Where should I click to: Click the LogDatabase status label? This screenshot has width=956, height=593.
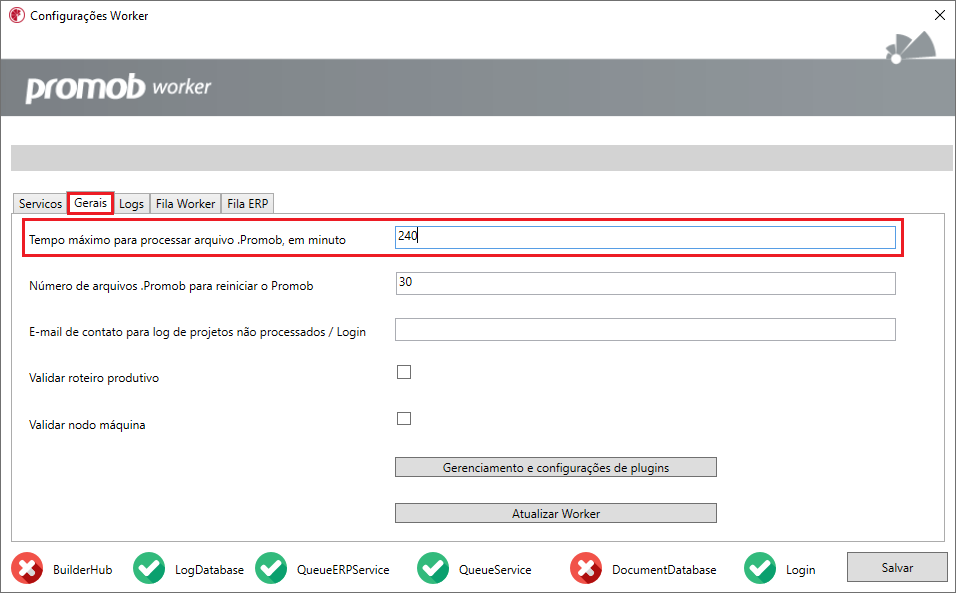(x=209, y=570)
